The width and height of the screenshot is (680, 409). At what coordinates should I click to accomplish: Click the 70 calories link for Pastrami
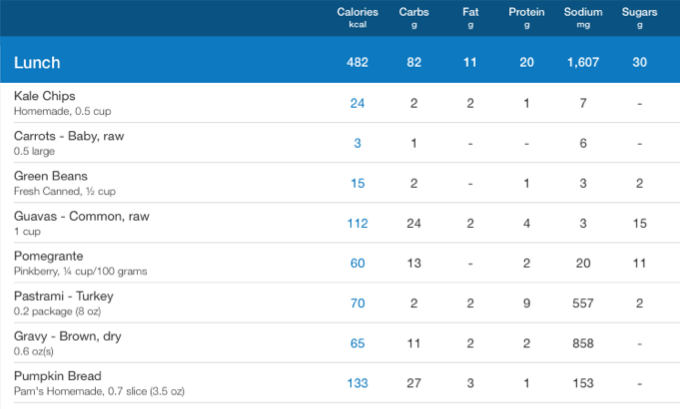point(357,303)
